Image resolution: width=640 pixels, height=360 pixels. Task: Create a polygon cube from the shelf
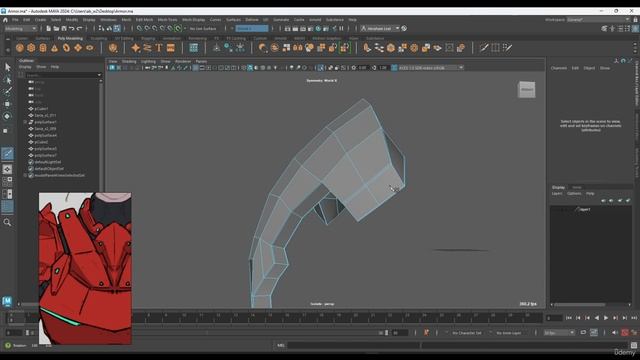pyautogui.click(x=31, y=48)
